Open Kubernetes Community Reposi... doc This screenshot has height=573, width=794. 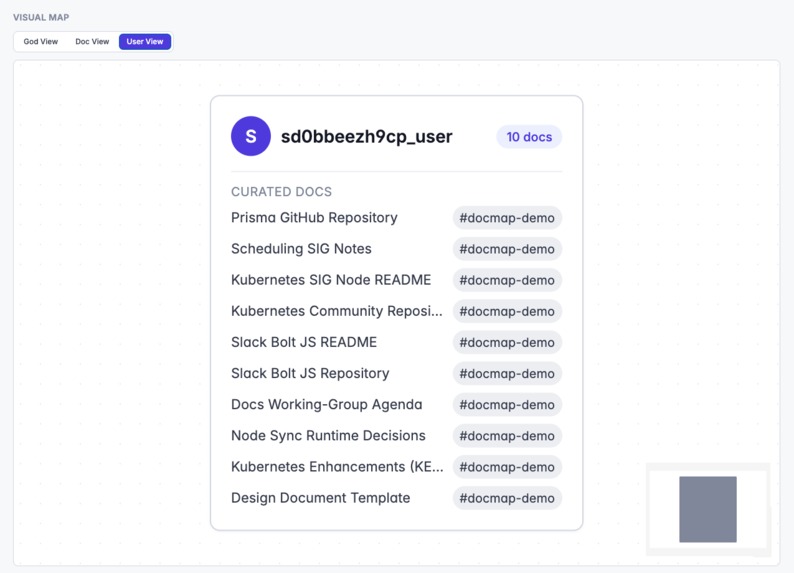[x=337, y=311]
